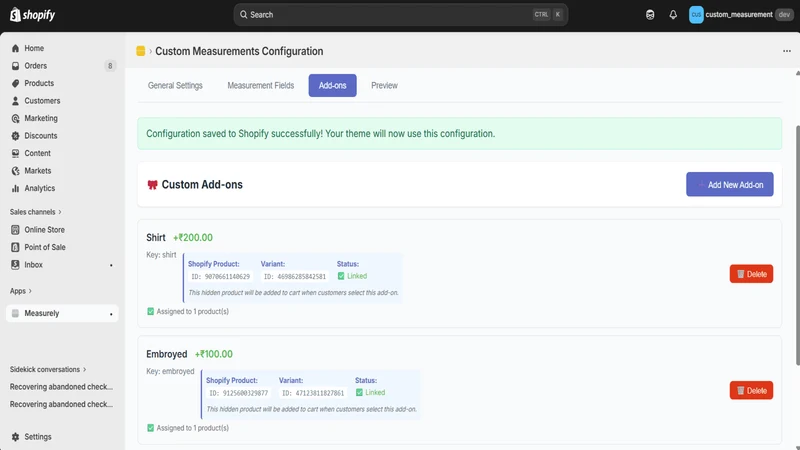Open Customers page
Image resolution: width=800 pixels, height=450 pixels.
tap(42, 101)
